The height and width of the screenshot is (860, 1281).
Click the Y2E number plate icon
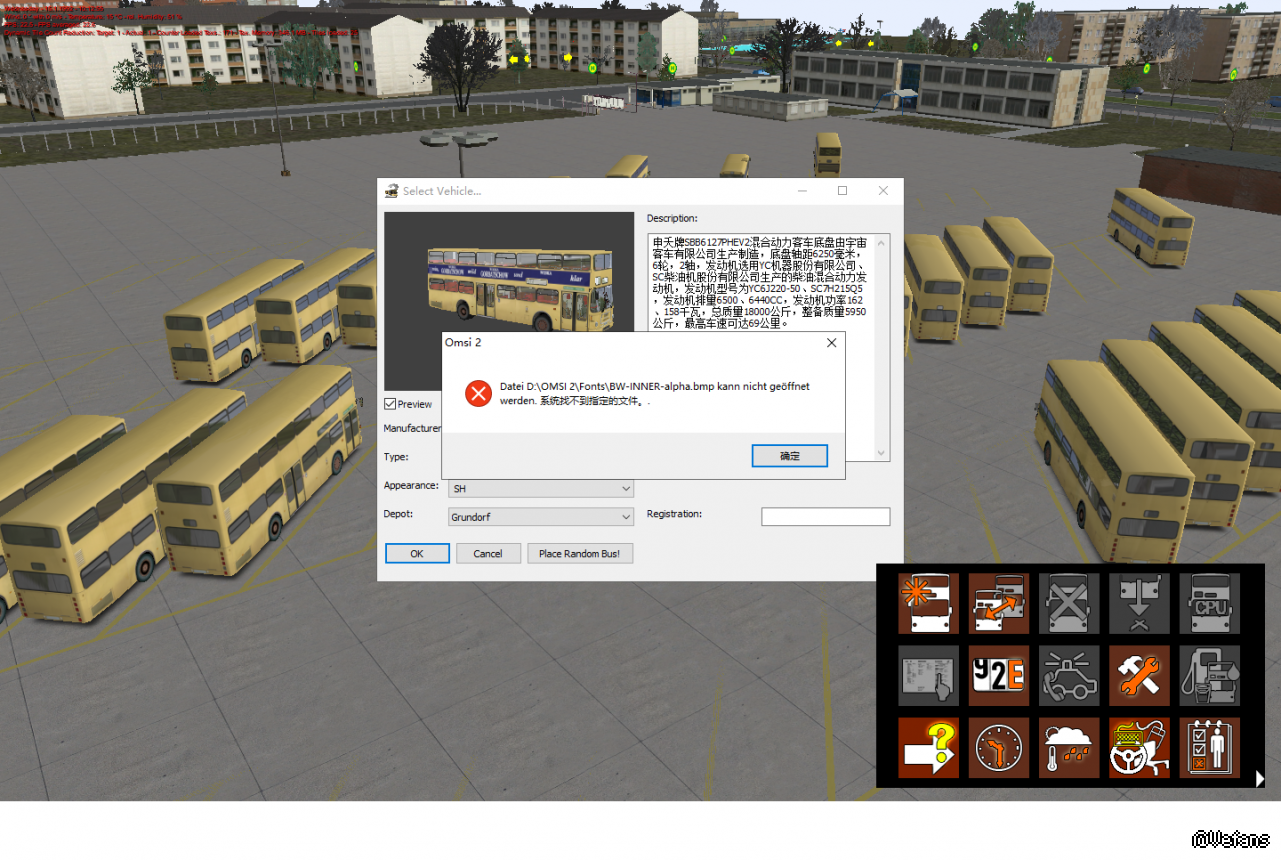pyautogui.click(x=999, y=675)
